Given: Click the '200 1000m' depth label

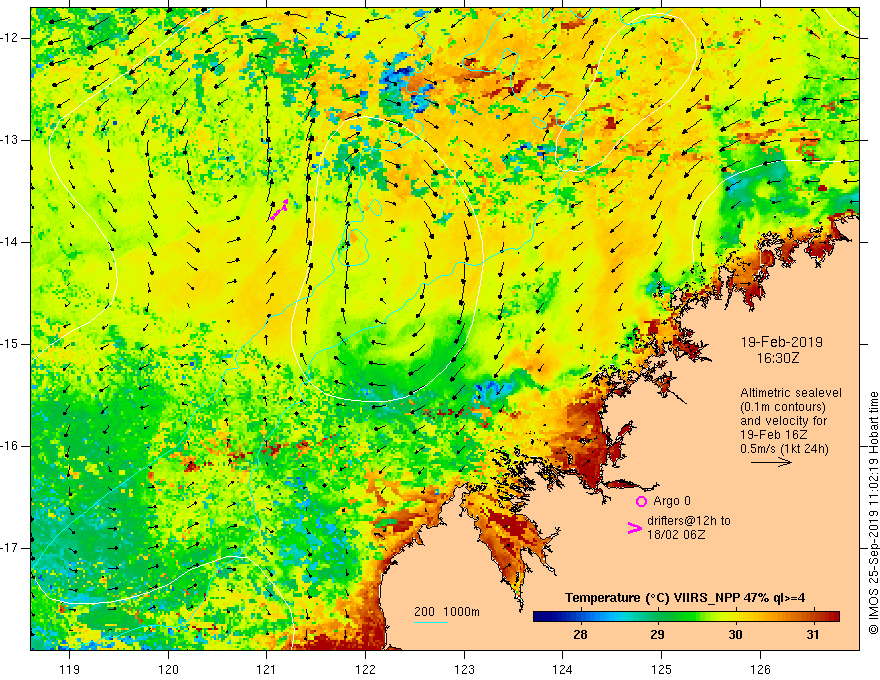Looking at the screenshot, I should pyautogui.click(x=447, y=612).
